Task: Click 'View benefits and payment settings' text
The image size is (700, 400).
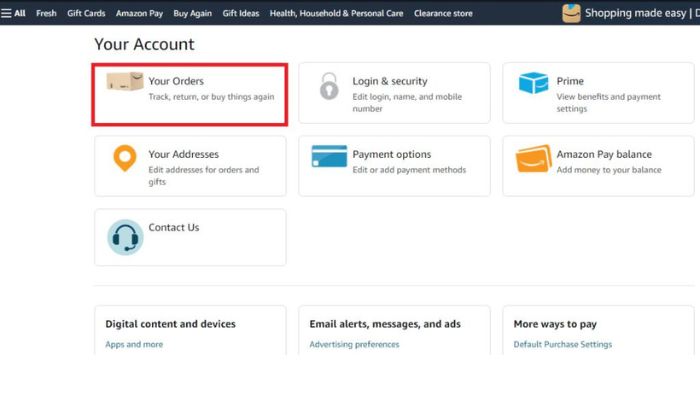Action: 608,103
